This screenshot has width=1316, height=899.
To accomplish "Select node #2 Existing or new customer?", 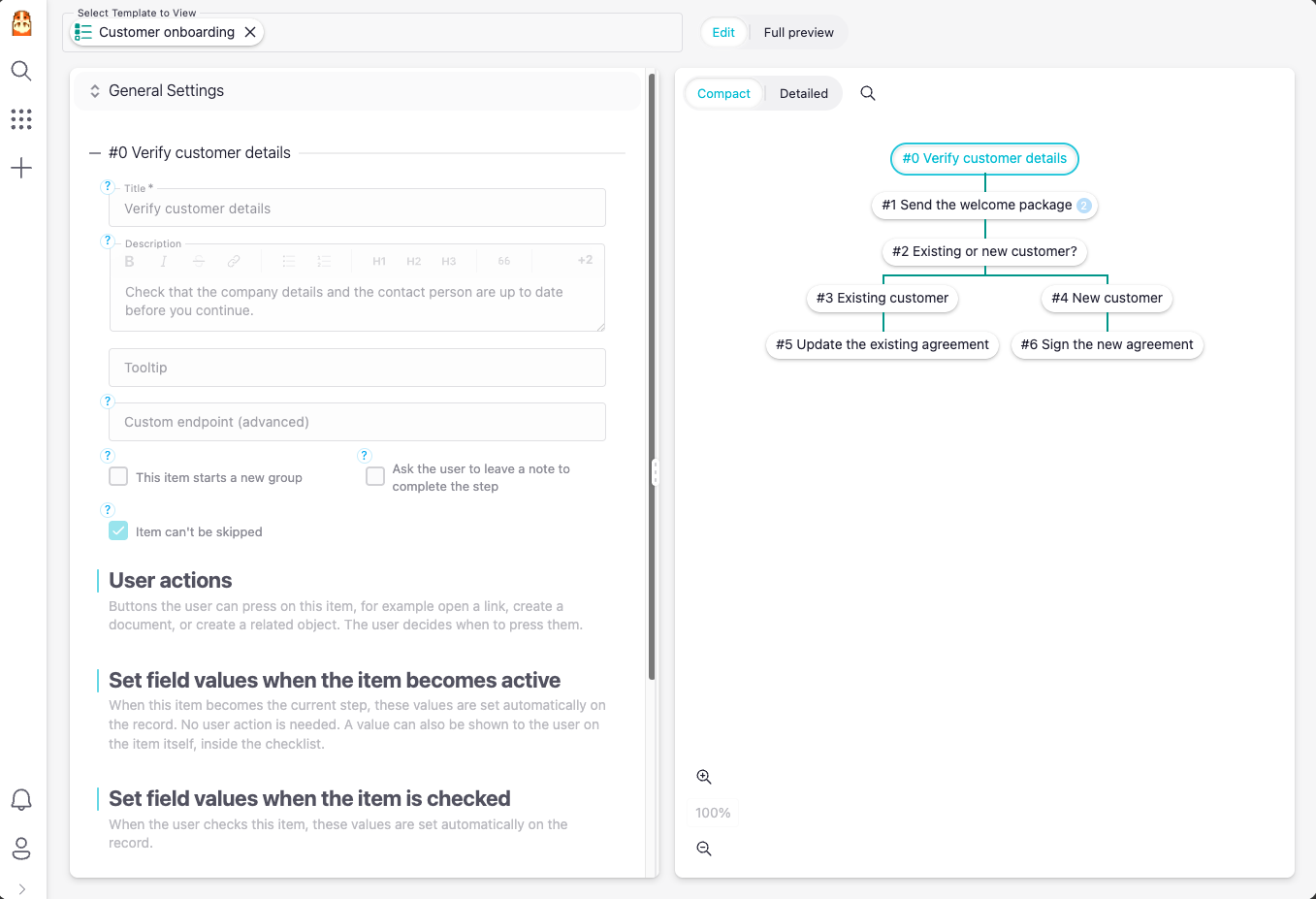I will pyautogui.click(x=984, y=251).
